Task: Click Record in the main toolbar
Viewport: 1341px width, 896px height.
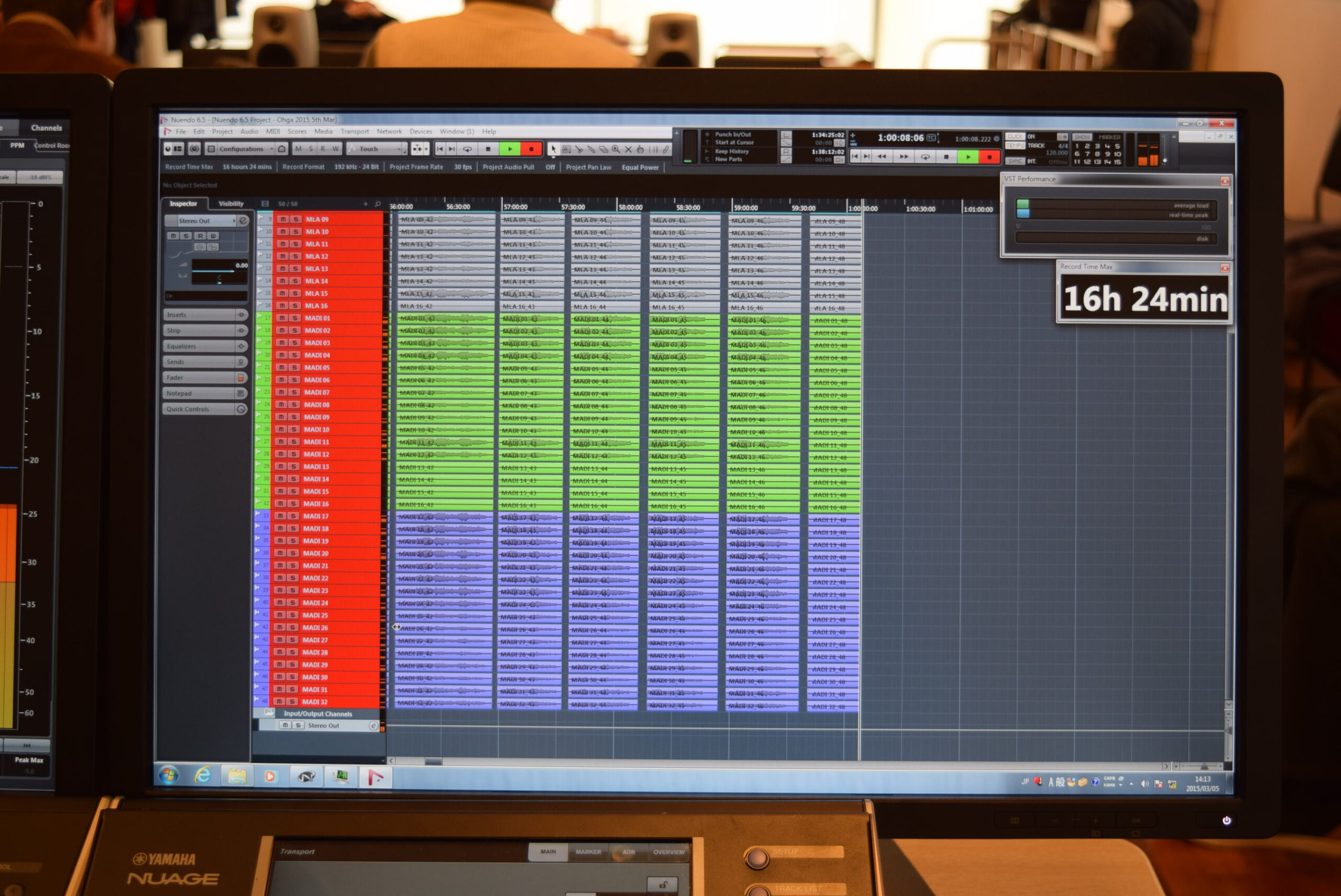Action: tap(531, 149)
